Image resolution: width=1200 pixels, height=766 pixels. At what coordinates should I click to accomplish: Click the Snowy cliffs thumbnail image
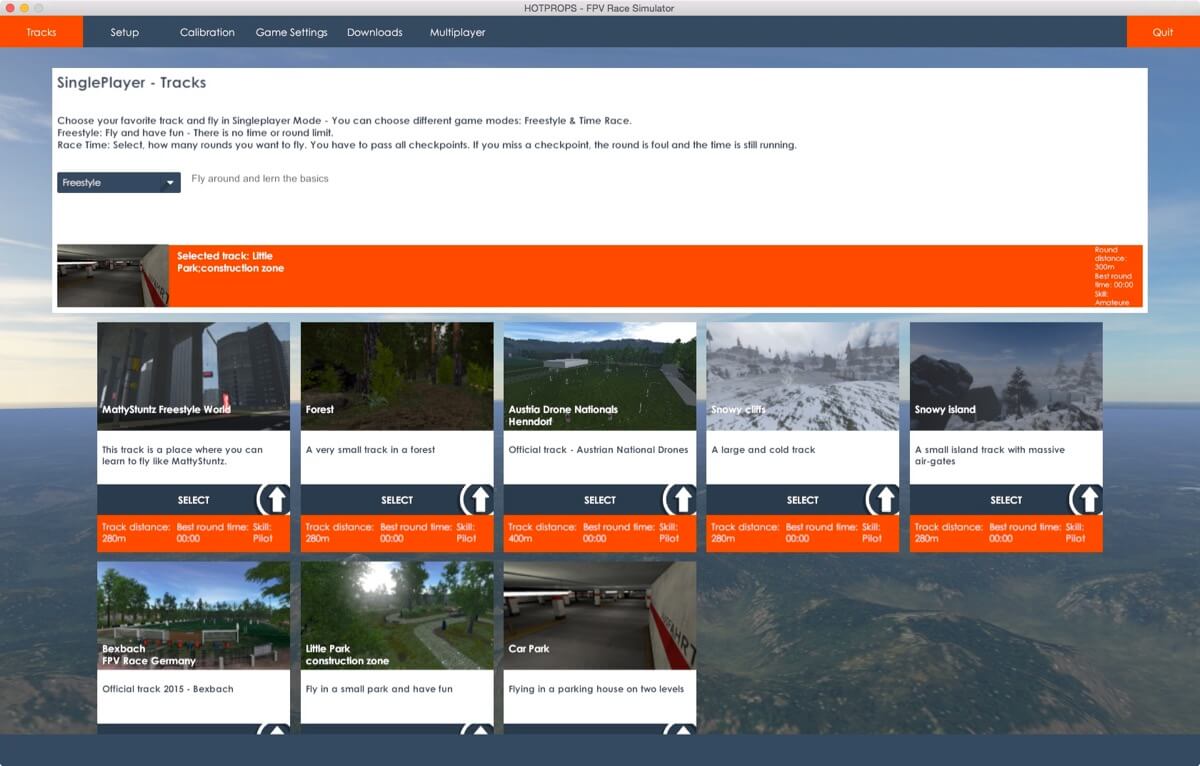click(x=803, y=376)
